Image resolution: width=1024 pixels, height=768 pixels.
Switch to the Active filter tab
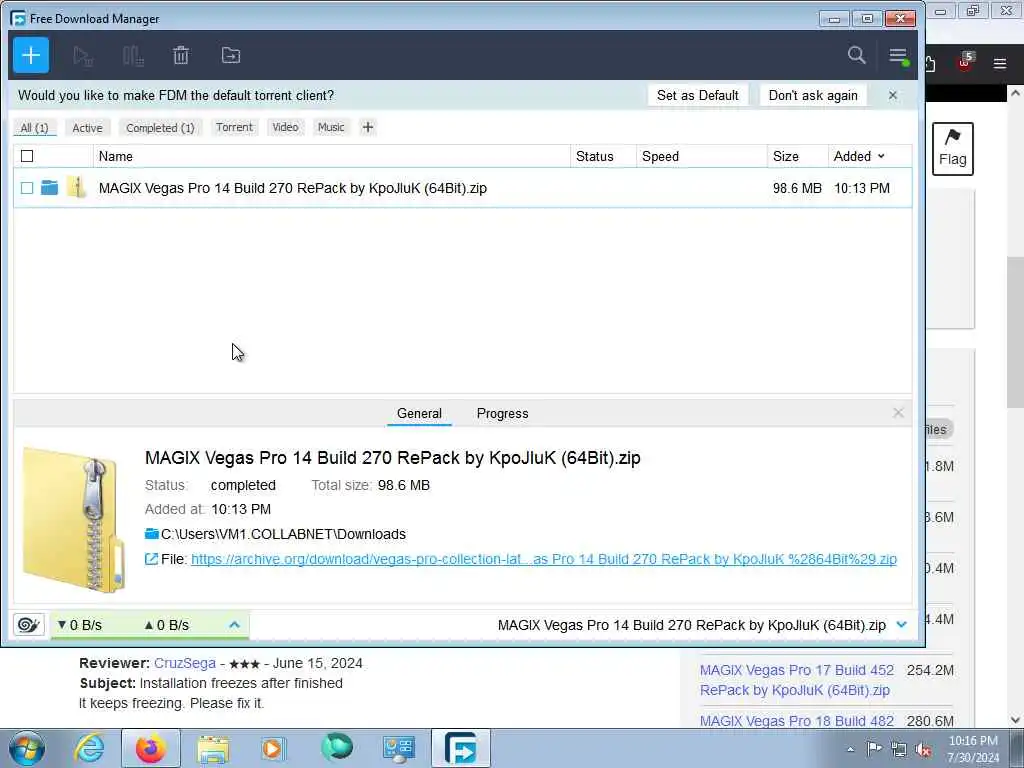pos(88,127)
